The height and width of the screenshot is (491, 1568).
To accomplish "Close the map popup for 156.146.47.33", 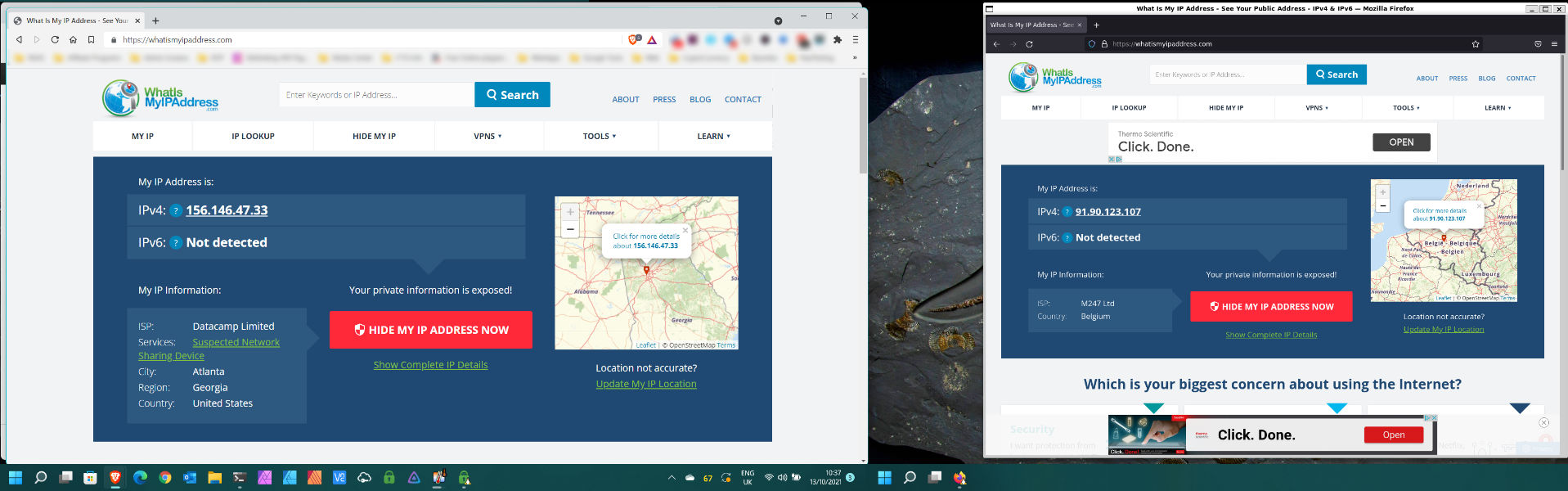I will (685, 230).
